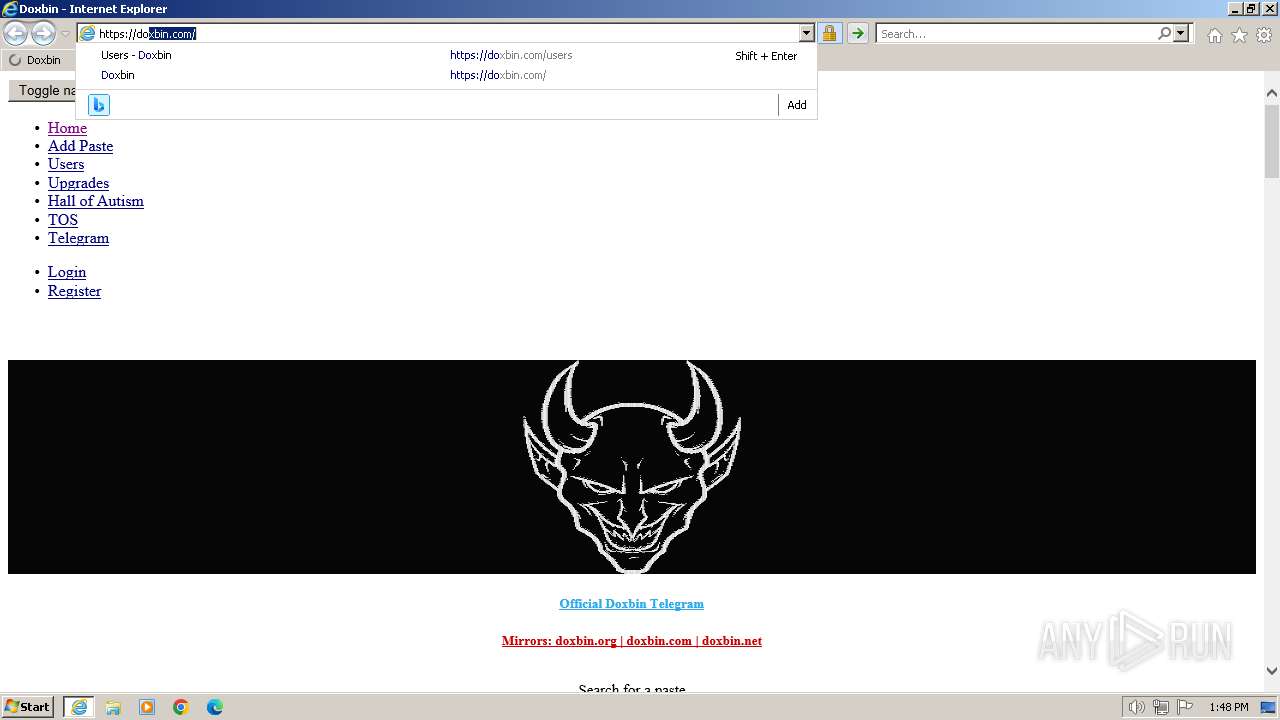Click the network tray icon
This screenshot has width=1280, height=720.
[1161, 707]
